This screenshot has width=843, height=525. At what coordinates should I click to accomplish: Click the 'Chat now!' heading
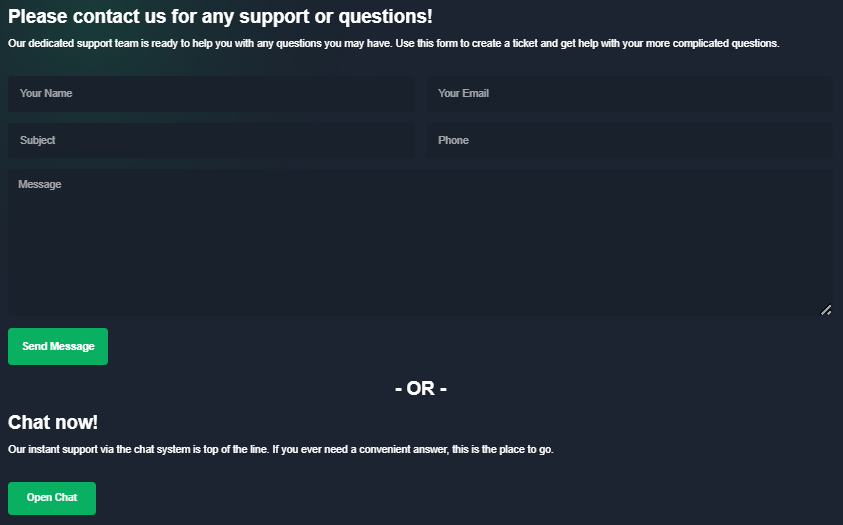pos(53,423)
